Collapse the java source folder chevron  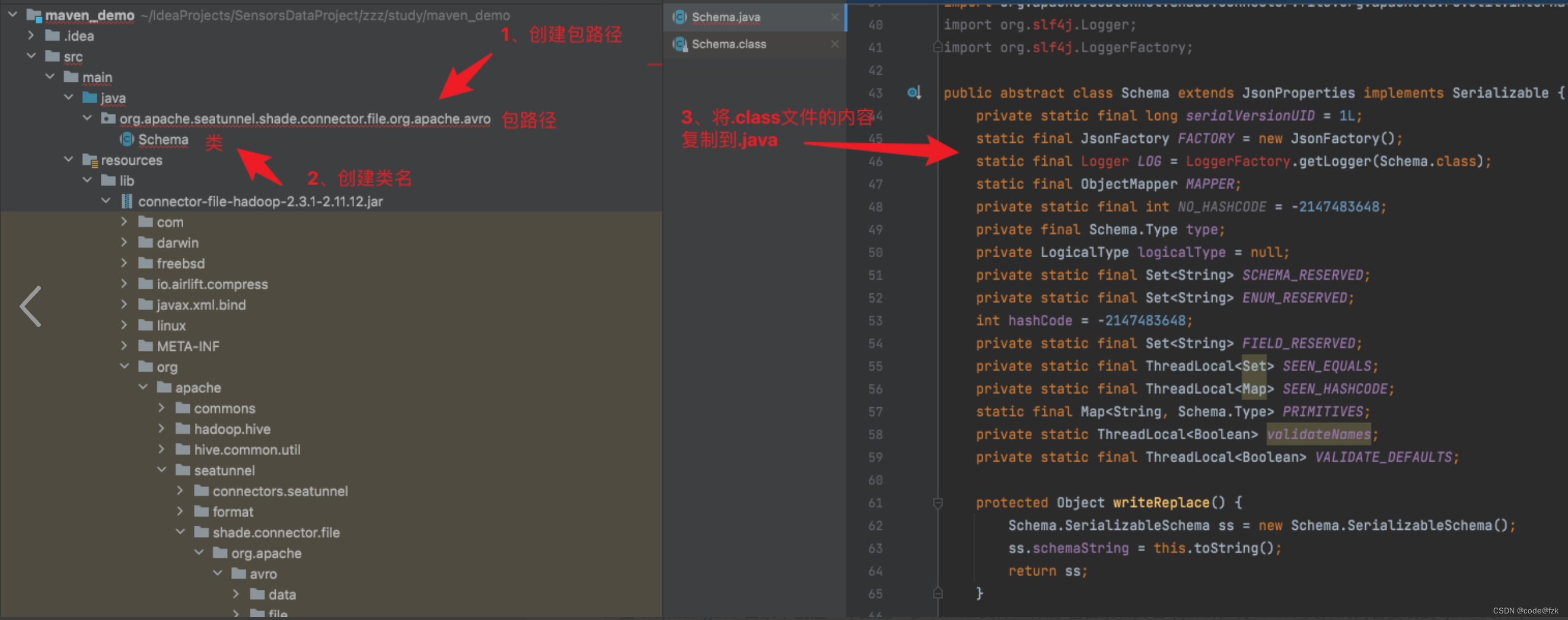69,97
